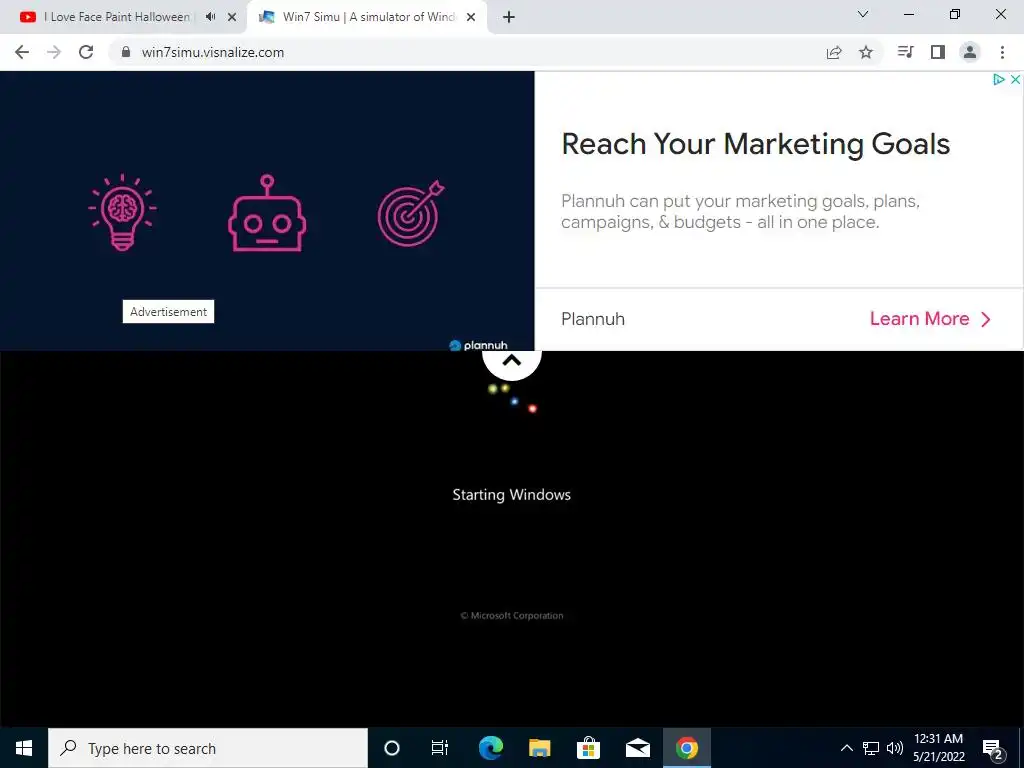1024x768 pixels.
Task: Click the robot icon in the ad
Action: (267, 213)
